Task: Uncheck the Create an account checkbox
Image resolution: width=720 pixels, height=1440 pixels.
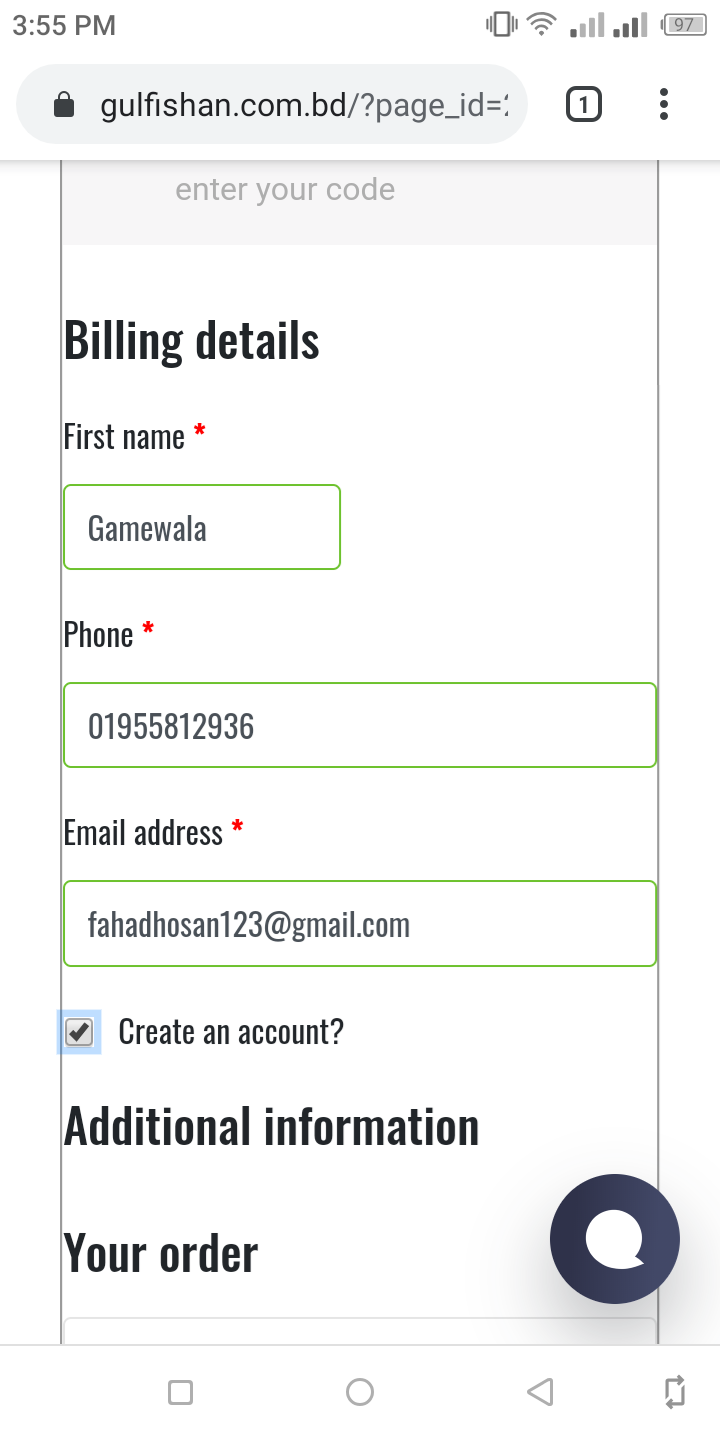Action: pos(79,1031)
